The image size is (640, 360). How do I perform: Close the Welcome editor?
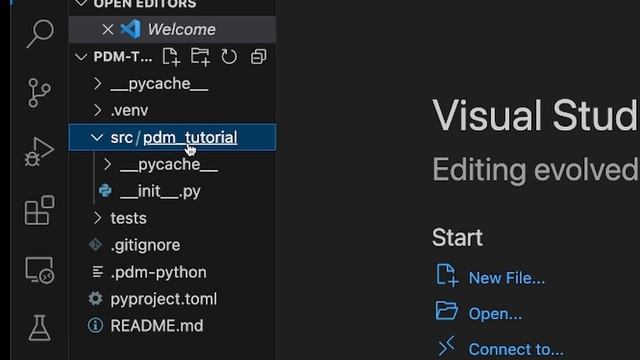108,29
